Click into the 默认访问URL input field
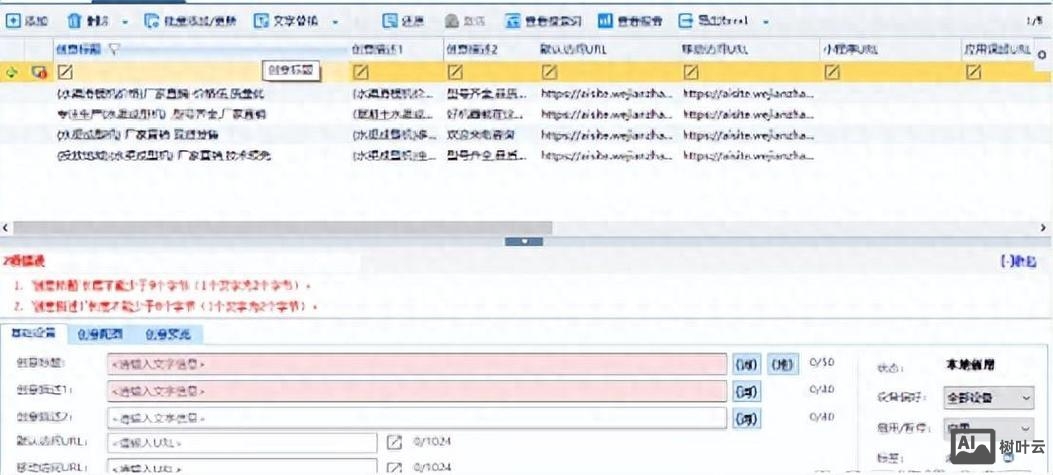This screenshot has height=475, width=1053. tap(242, 443)
